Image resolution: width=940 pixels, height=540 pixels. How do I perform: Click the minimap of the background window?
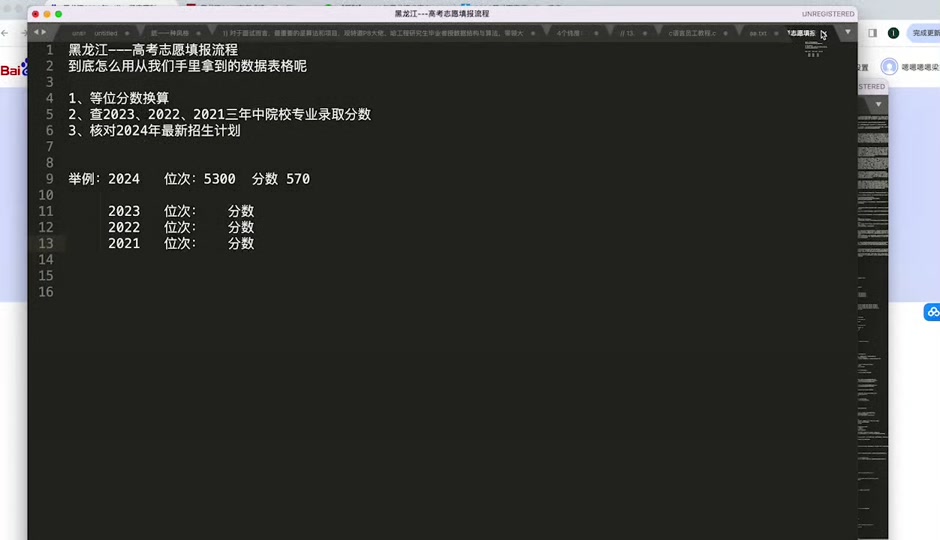pyautogui.click(x=872, y=200)
